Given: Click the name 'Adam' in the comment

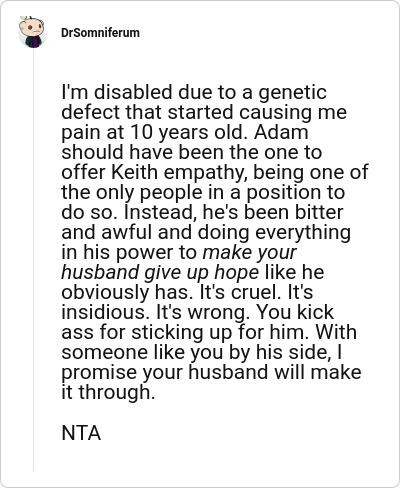Looking at the screenshot, I should 281,132.
